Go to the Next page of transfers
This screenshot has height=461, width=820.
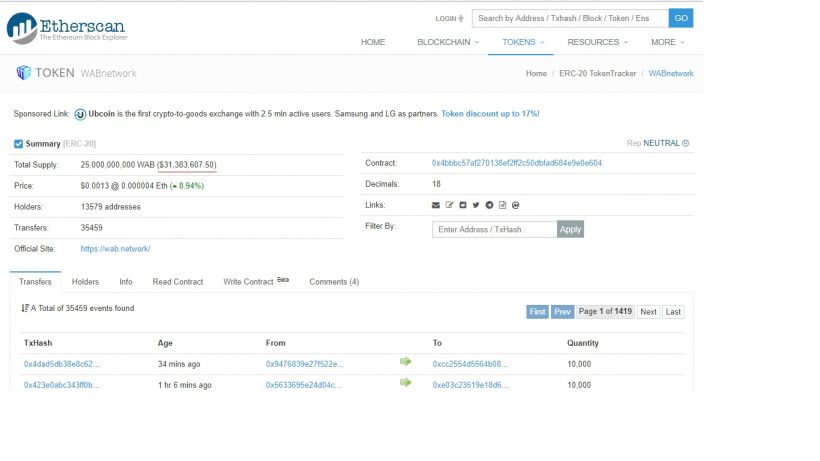(648, 312)
